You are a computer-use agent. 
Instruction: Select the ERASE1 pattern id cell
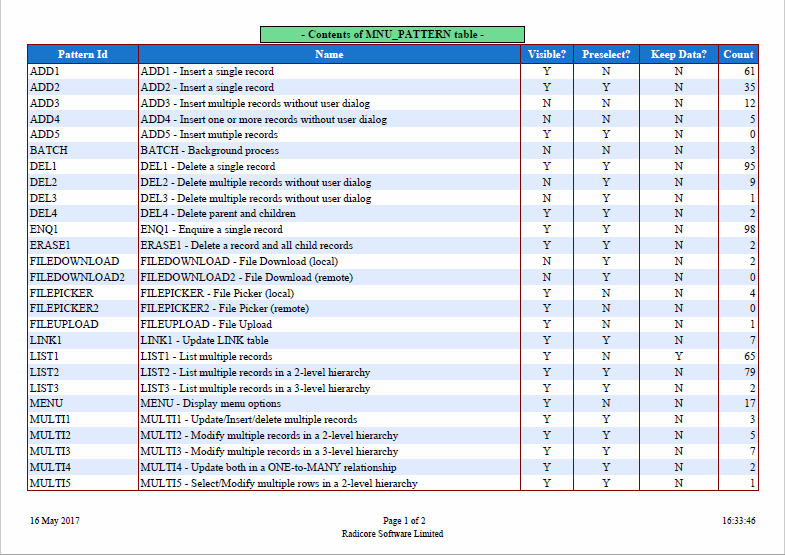[x=50, y=246]
